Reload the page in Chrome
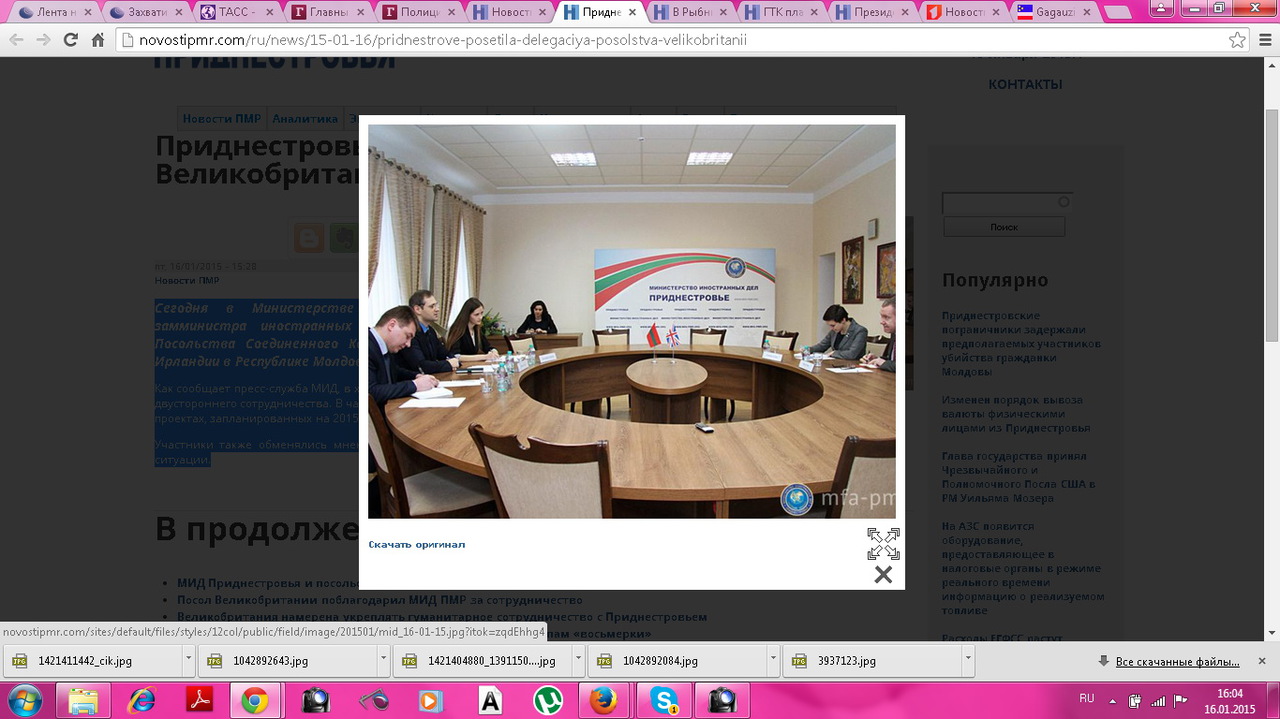1280x719 pixels. tap(70, 40)
